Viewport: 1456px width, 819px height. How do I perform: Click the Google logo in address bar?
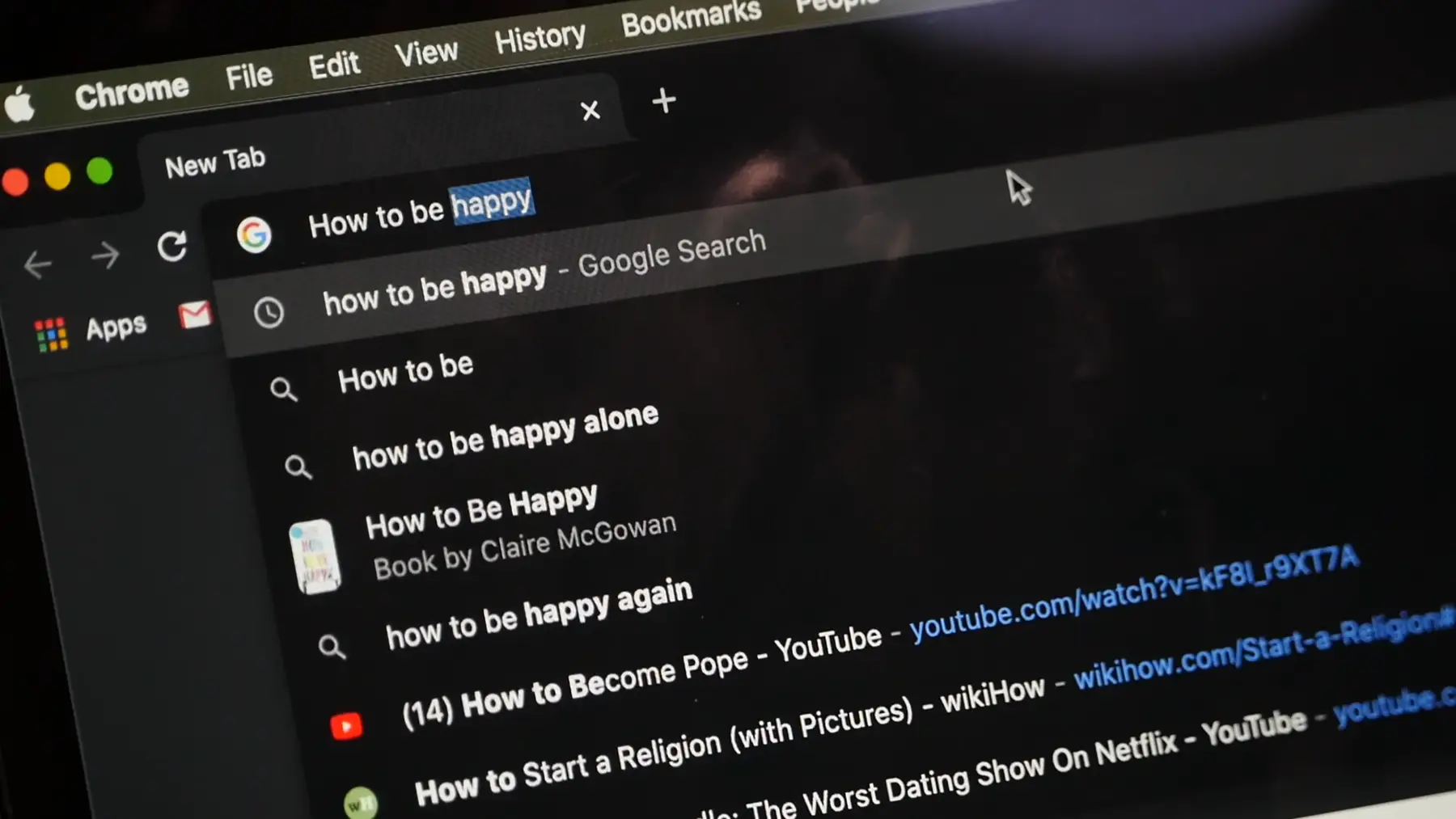(x=254, y=235)
